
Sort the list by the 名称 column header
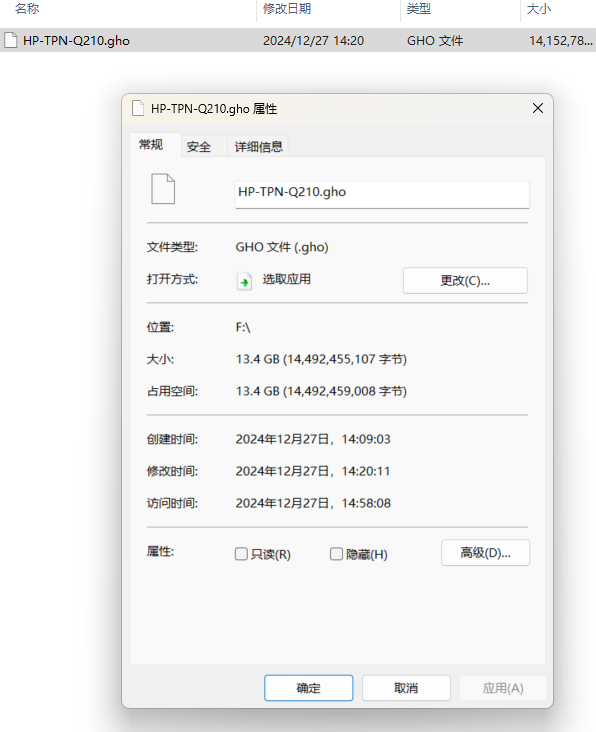click(x=27, y=9)
